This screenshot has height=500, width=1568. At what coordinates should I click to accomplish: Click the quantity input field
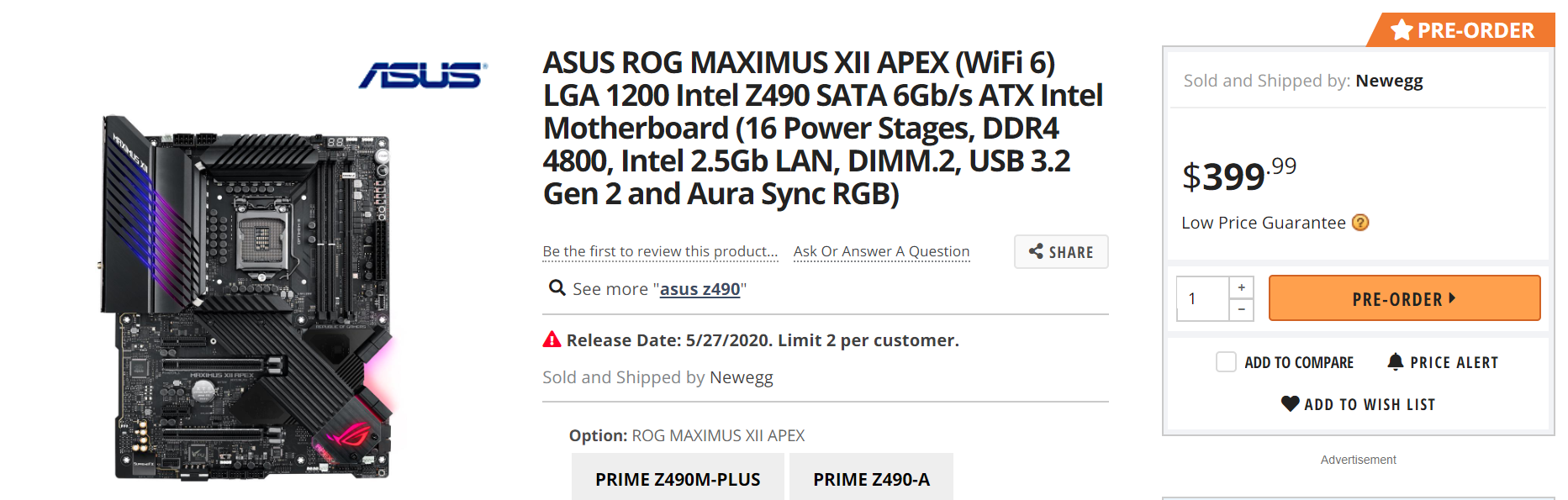(x=1202, y=298)
